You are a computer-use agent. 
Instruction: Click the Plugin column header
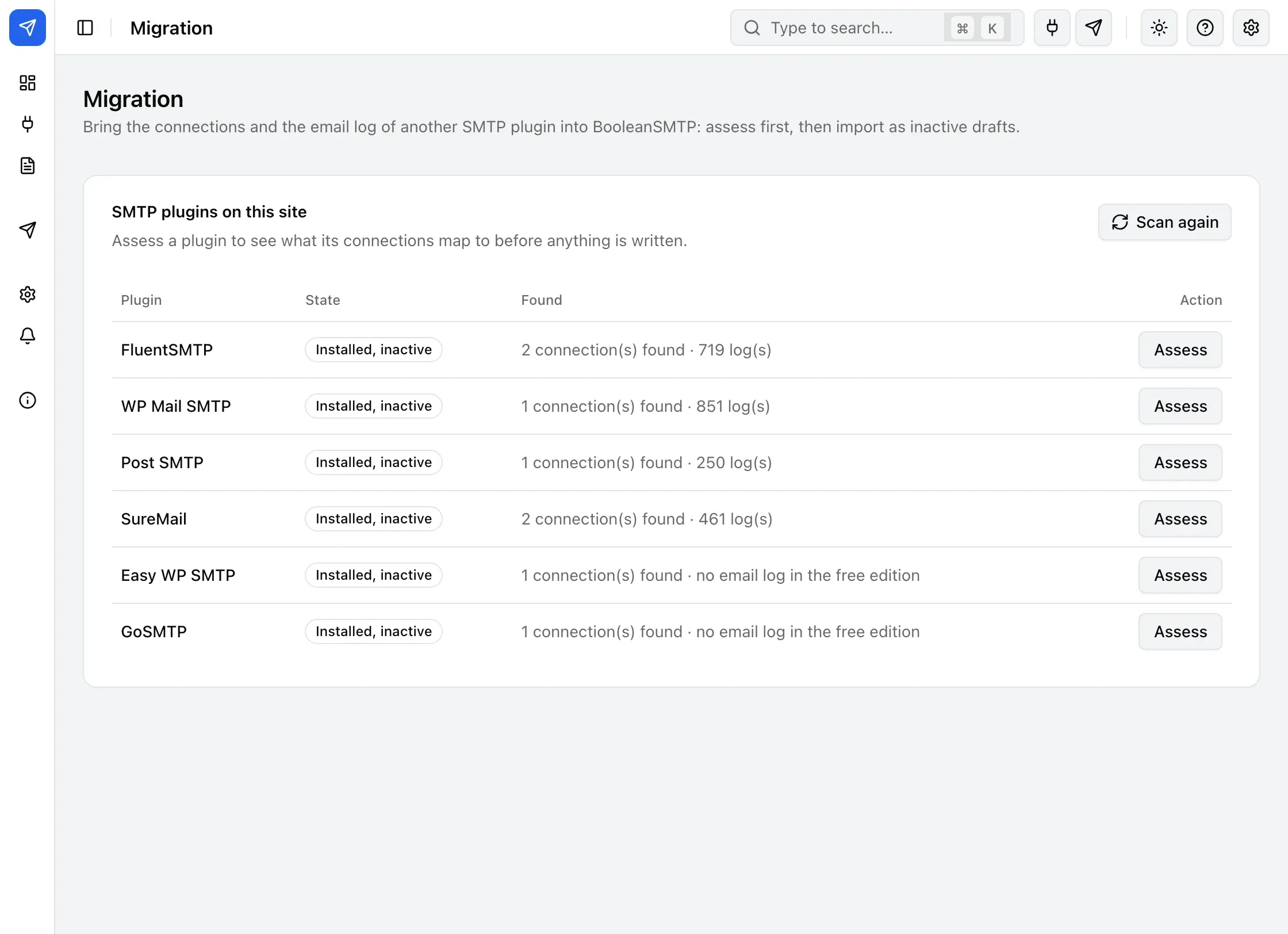(141, 300)
